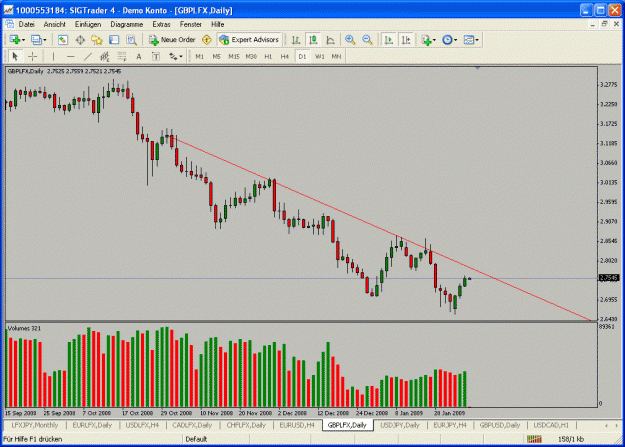Open the Templates dropdown
The width and height of the screenshot is (625, 447).
coord(471,40)
